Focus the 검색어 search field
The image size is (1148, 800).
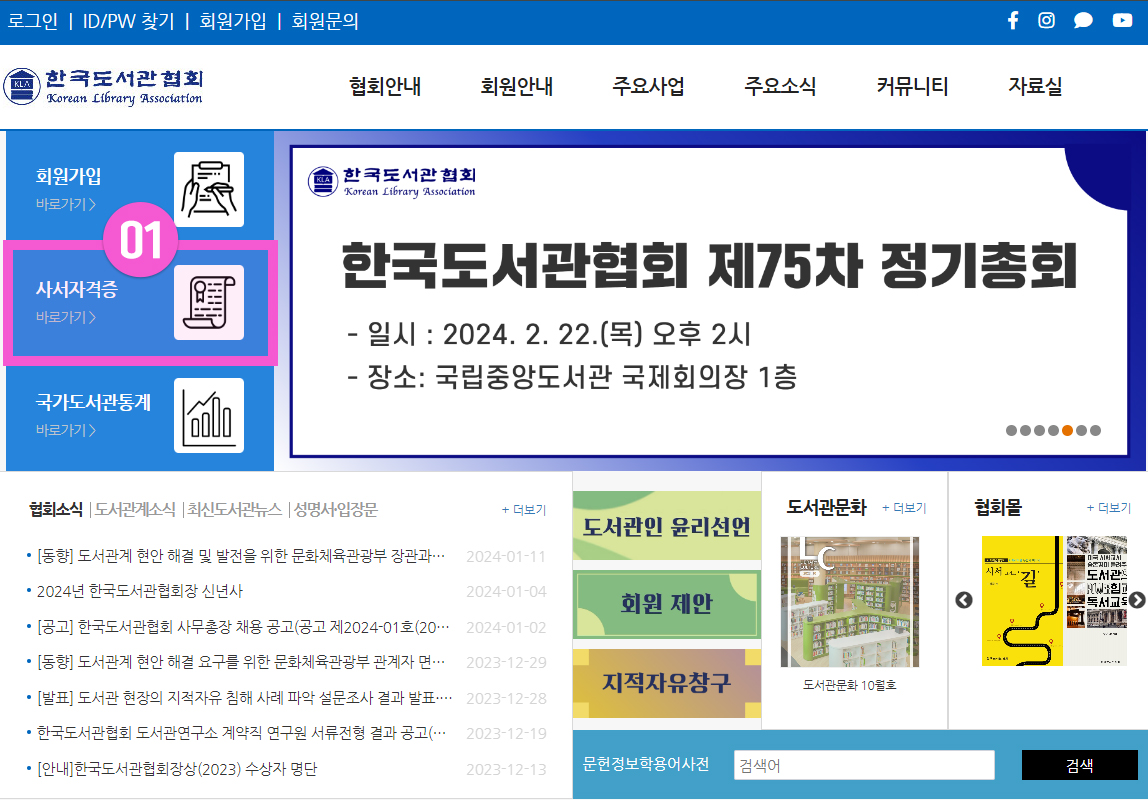pyautogui.click(x=864, y=765)
